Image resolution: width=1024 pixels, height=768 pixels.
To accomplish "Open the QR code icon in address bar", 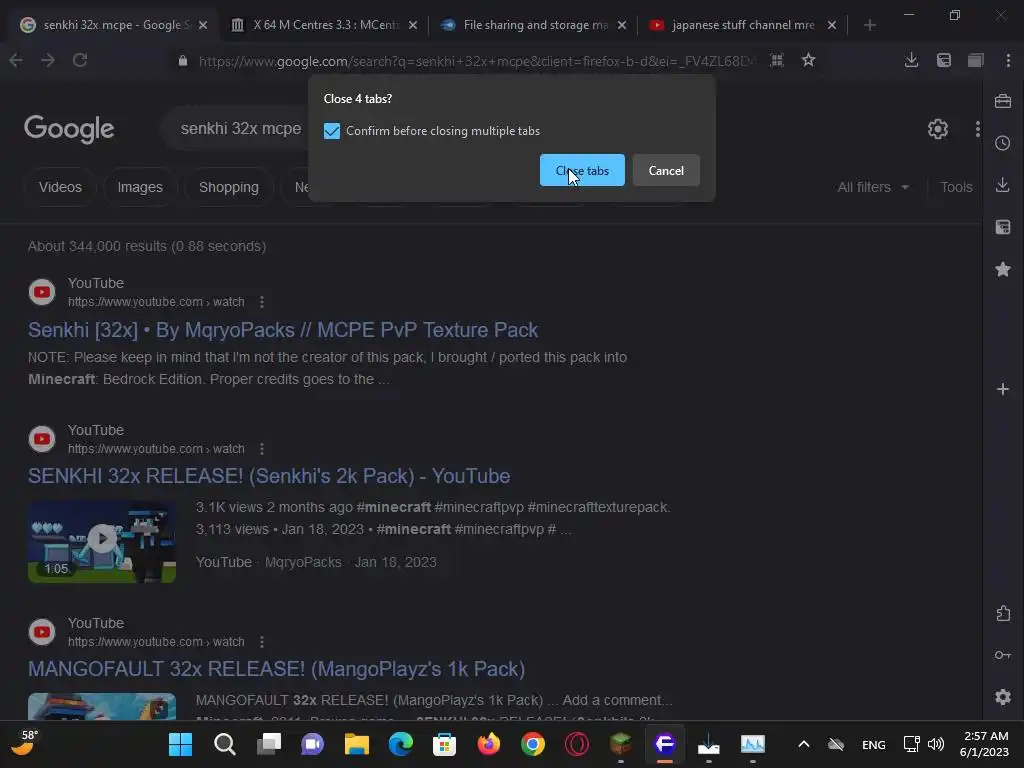I will [x=776, y=60].
